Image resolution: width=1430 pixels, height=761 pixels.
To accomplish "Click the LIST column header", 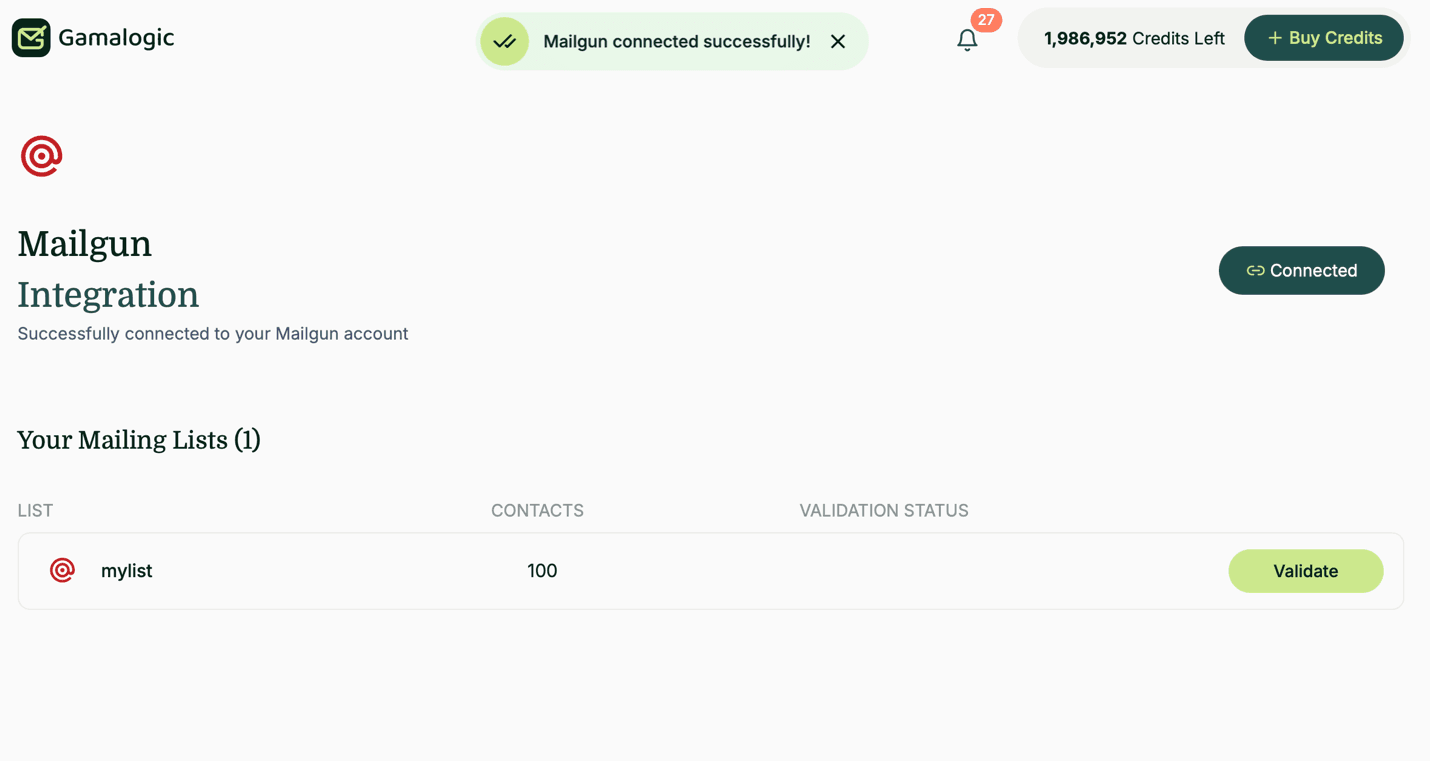I will pyautogui.click(x=35, y=511).
